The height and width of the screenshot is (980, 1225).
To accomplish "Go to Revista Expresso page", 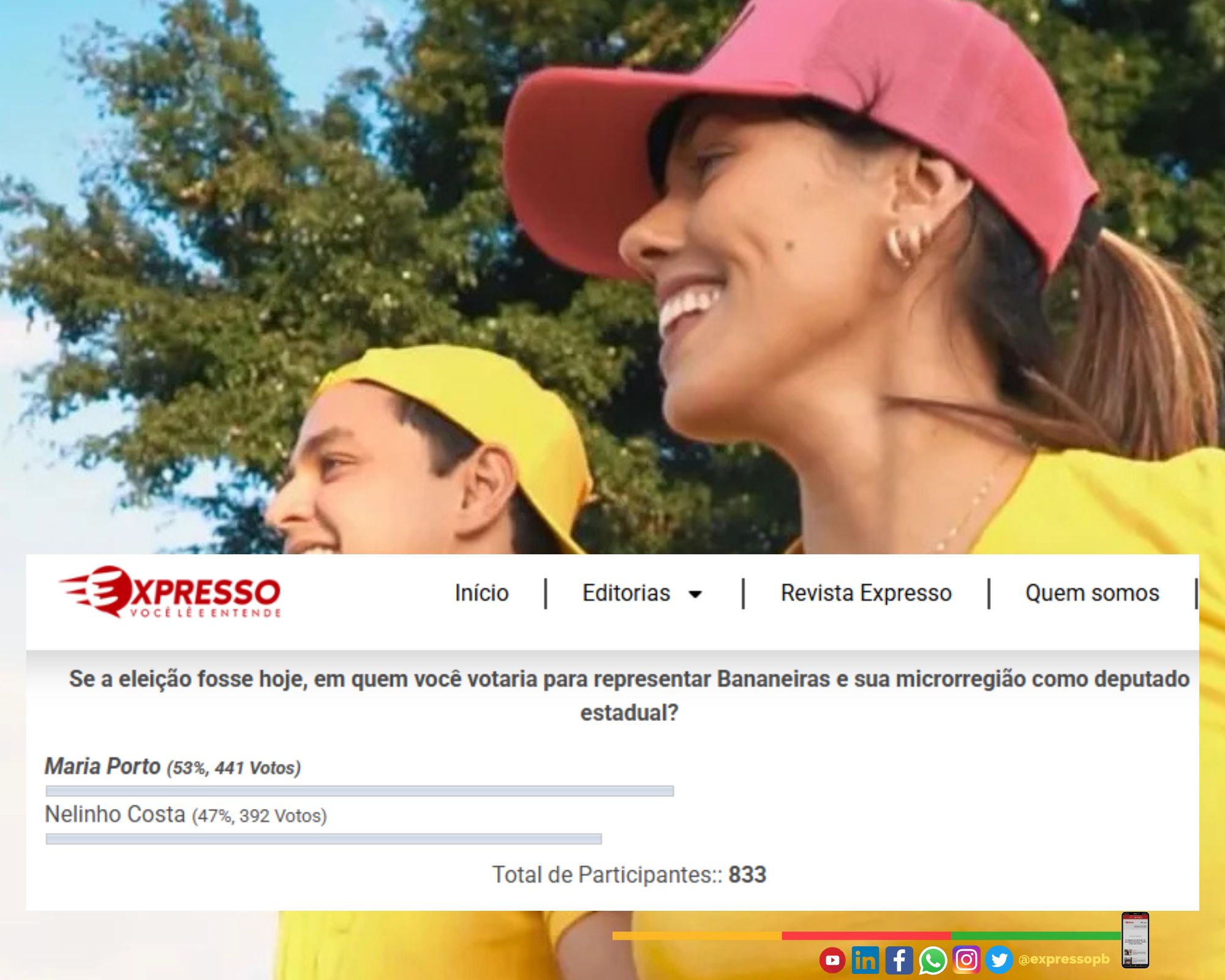I will click(866, 593).
